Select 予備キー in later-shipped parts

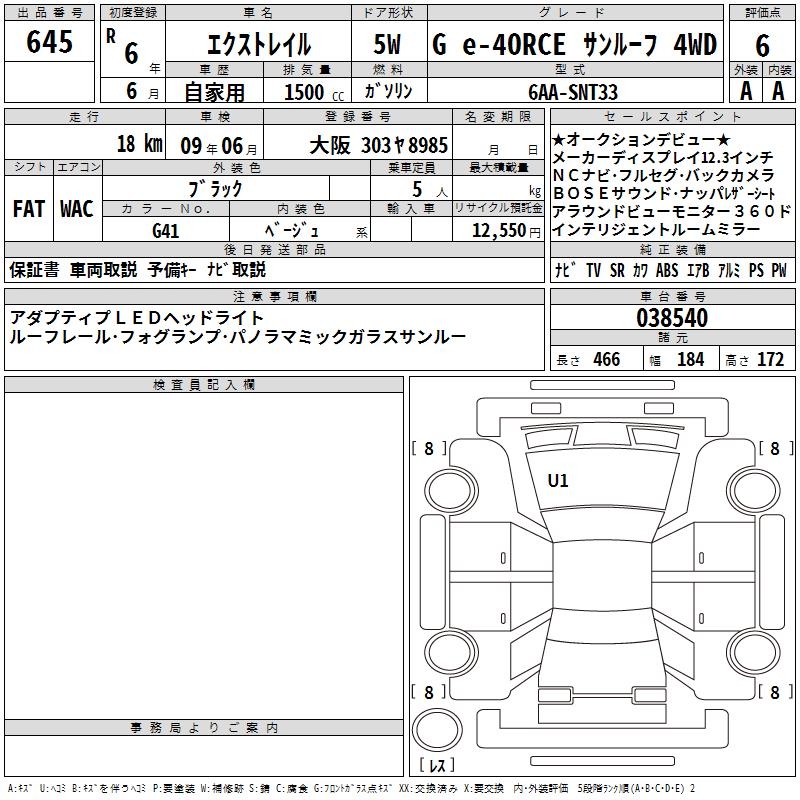coord(172,270)
